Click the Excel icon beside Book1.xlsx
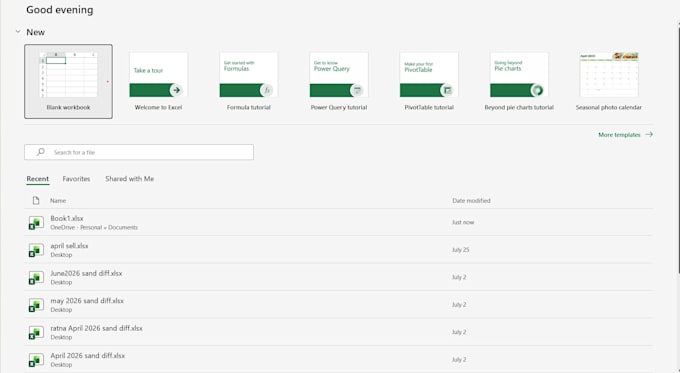This screenshot has height=373, width=680. point(36,222)
